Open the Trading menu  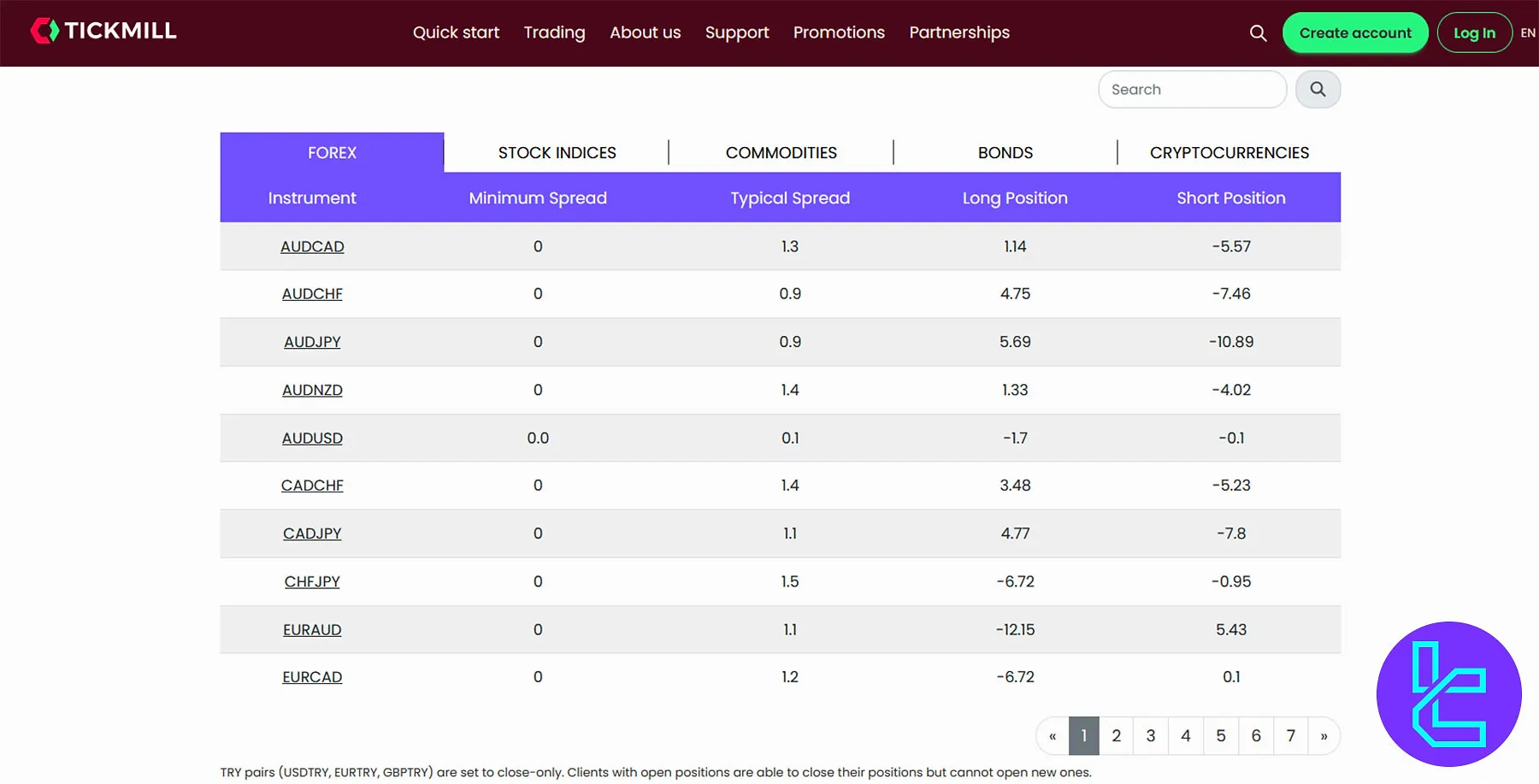(554, 32)
